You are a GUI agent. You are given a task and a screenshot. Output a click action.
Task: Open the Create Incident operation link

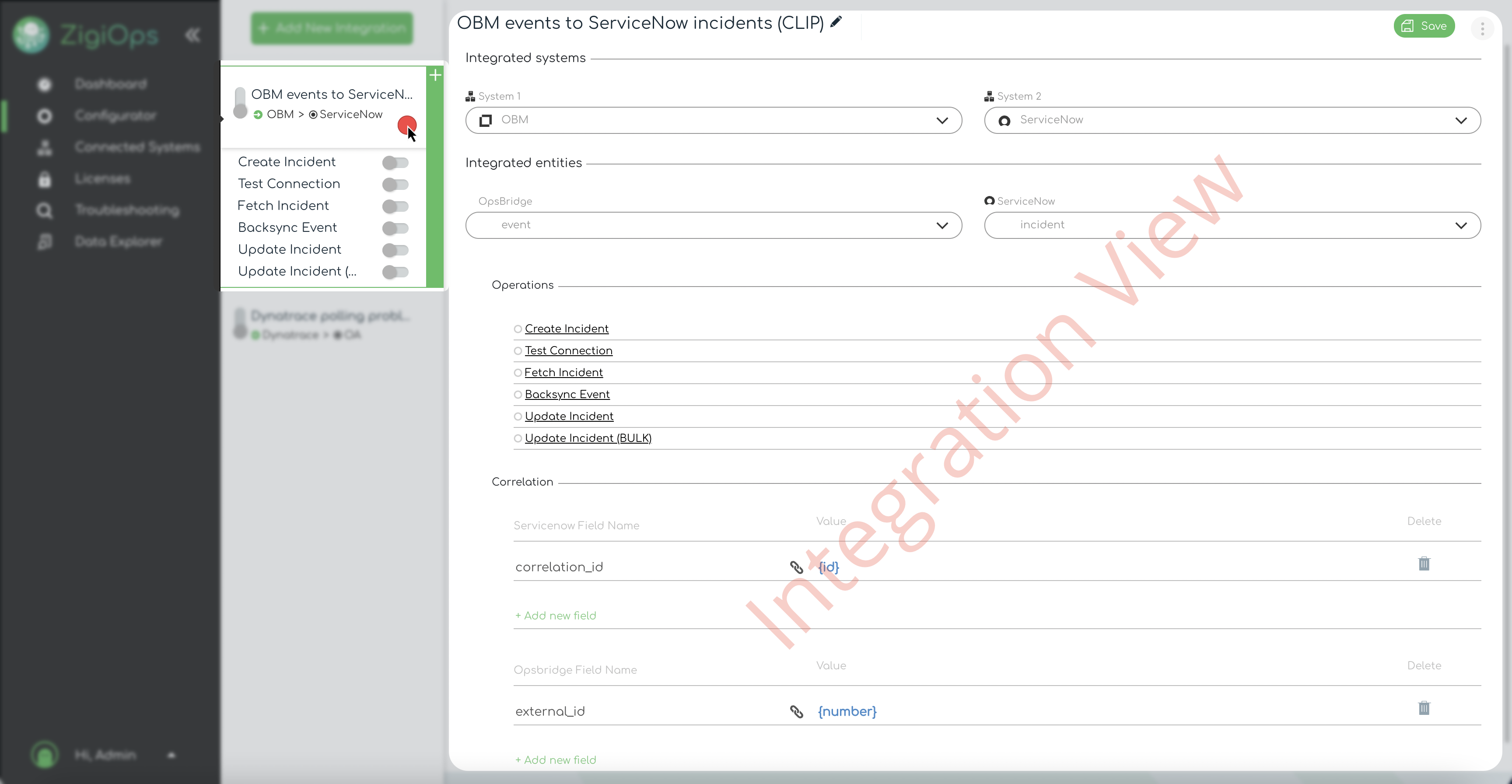(x=567, y=329)
